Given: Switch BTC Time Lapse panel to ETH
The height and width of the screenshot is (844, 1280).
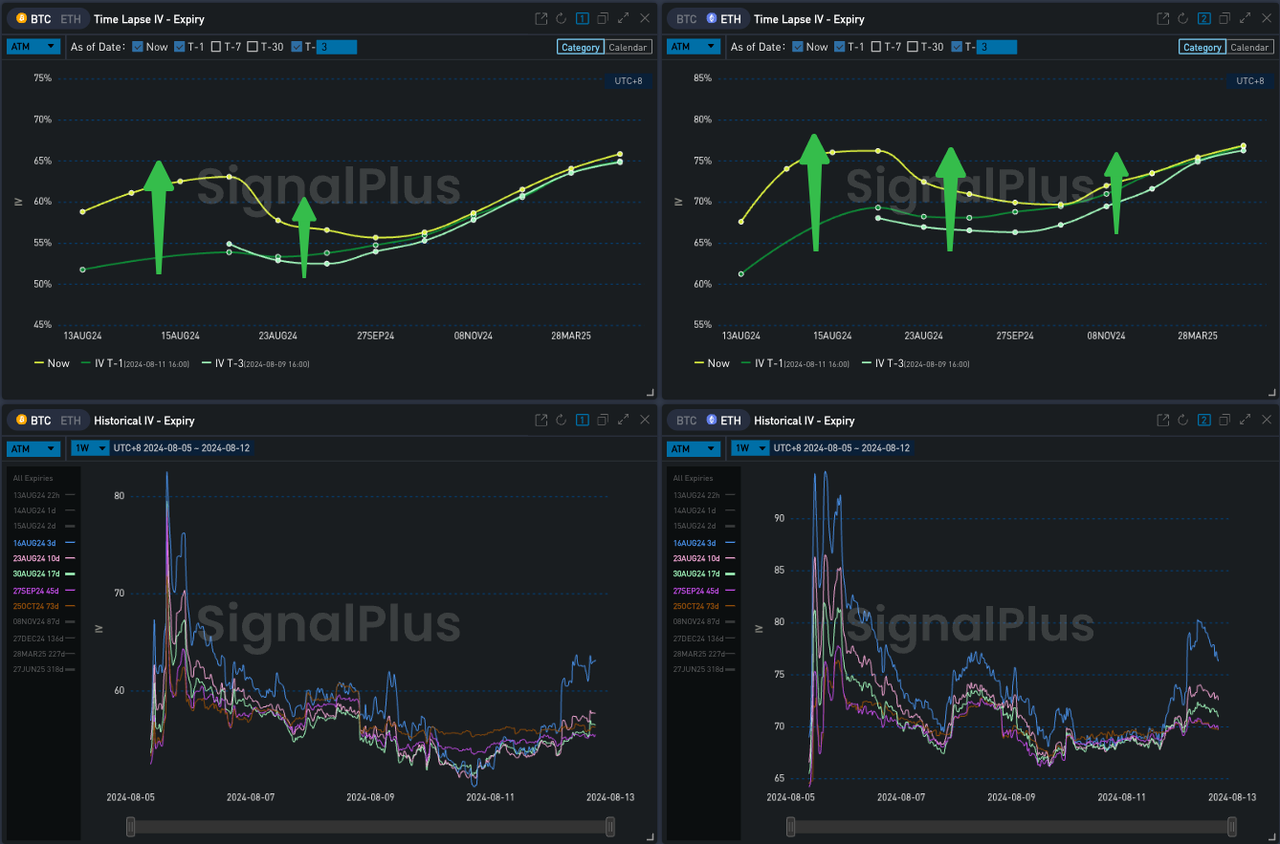Looking at the screenshot, I should tap(70, 19).
